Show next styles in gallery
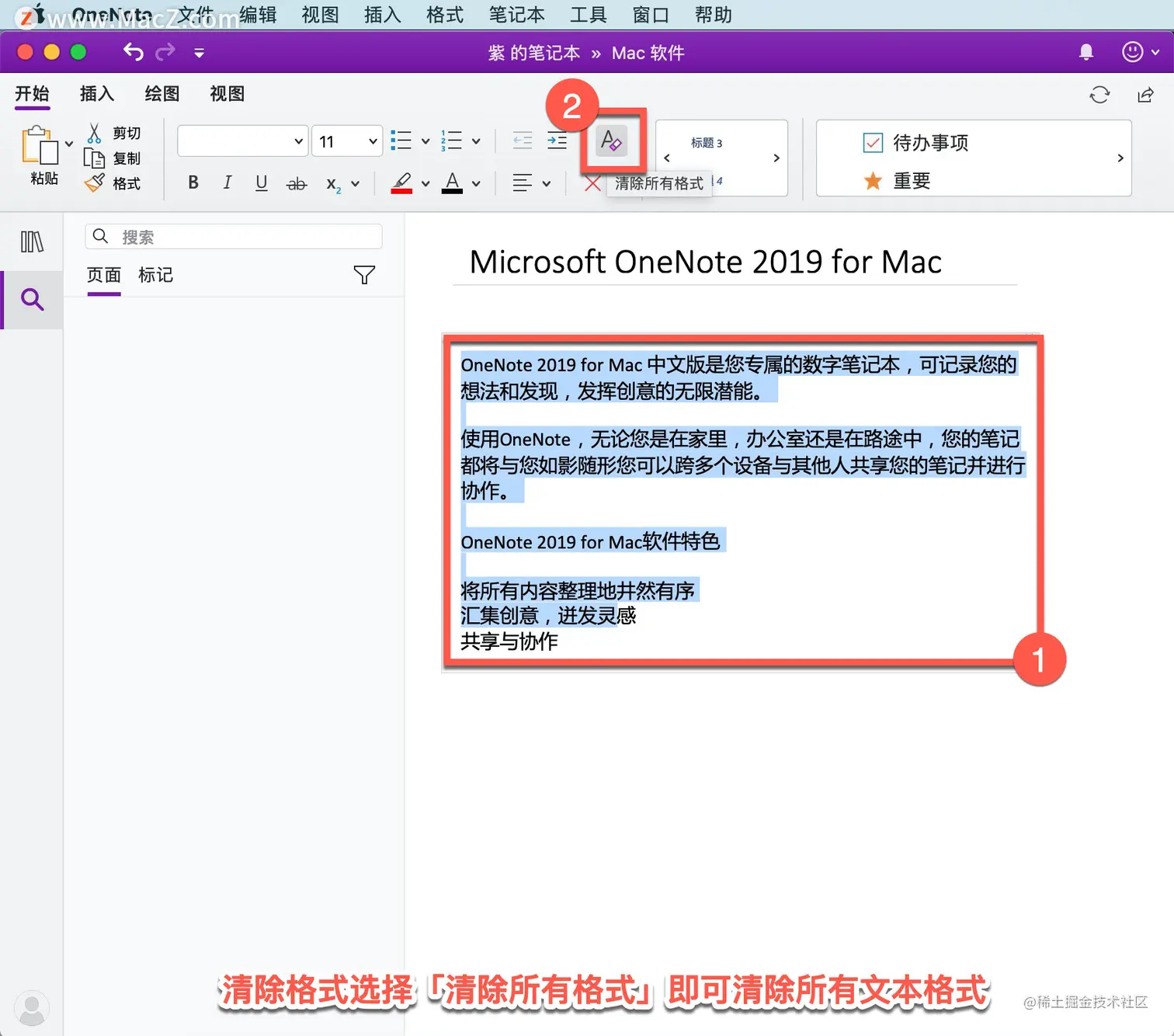The image size is (1174, 1036). pos(776,158)
